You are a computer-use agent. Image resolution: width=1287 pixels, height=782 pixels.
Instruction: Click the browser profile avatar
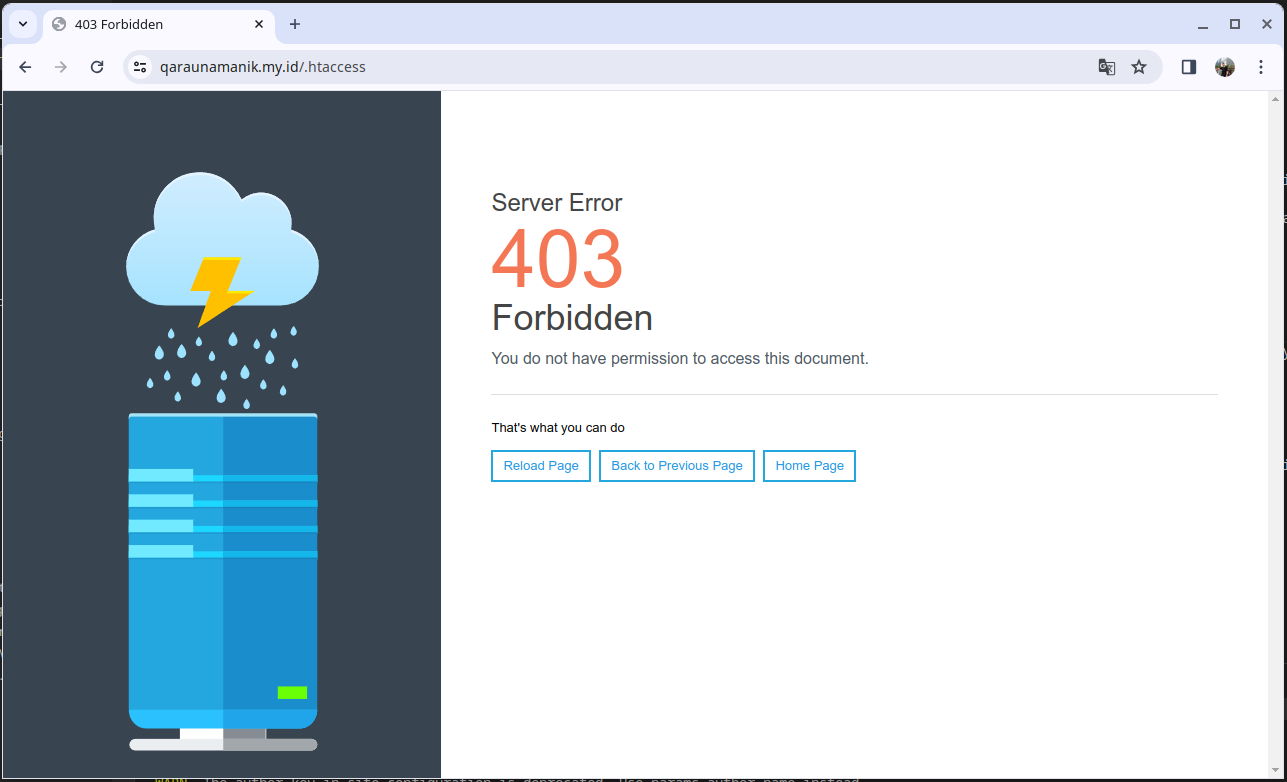pos(1224,67)
